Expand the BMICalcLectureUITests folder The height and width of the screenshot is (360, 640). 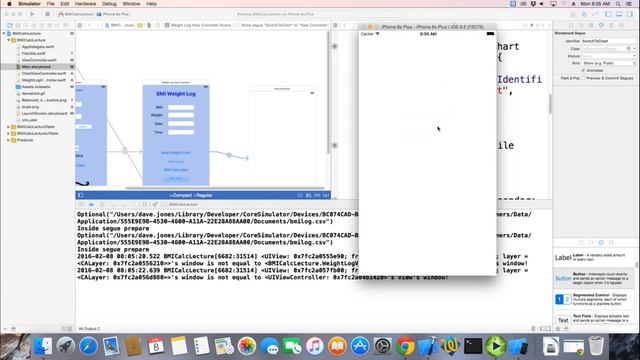tap(9, 133)
